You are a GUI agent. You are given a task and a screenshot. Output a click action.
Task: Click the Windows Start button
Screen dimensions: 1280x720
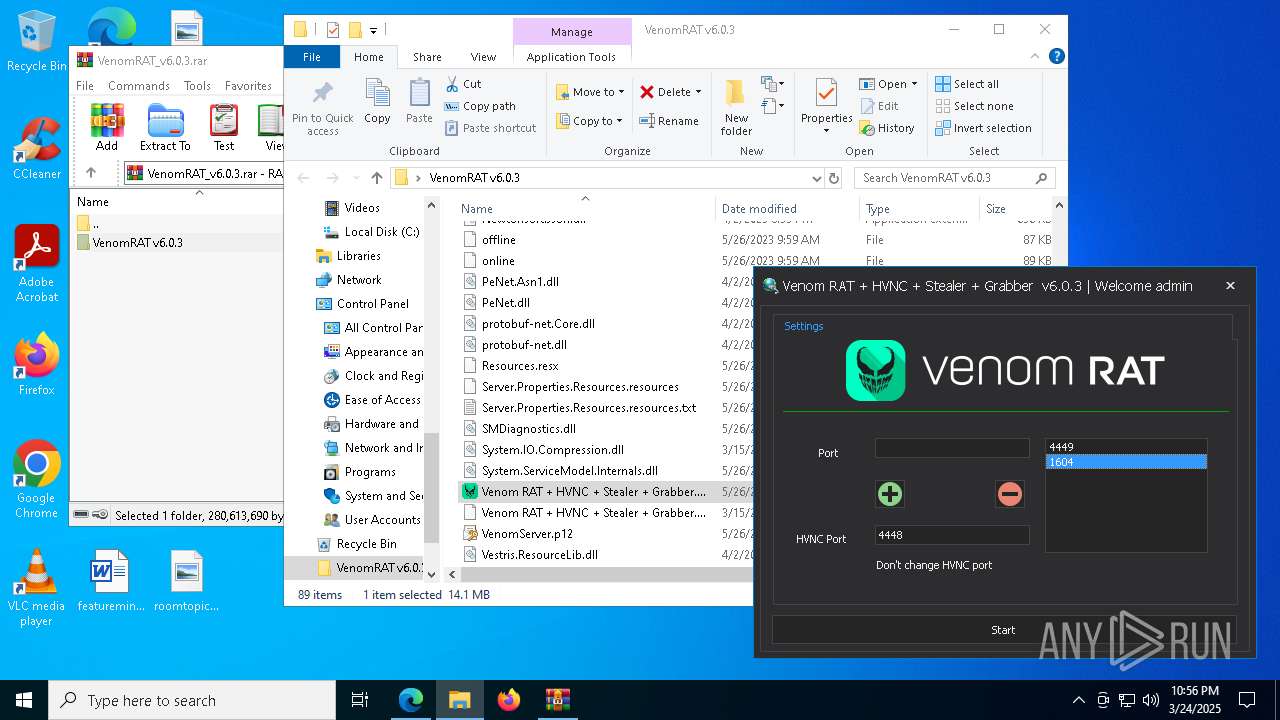click(24, 700)
